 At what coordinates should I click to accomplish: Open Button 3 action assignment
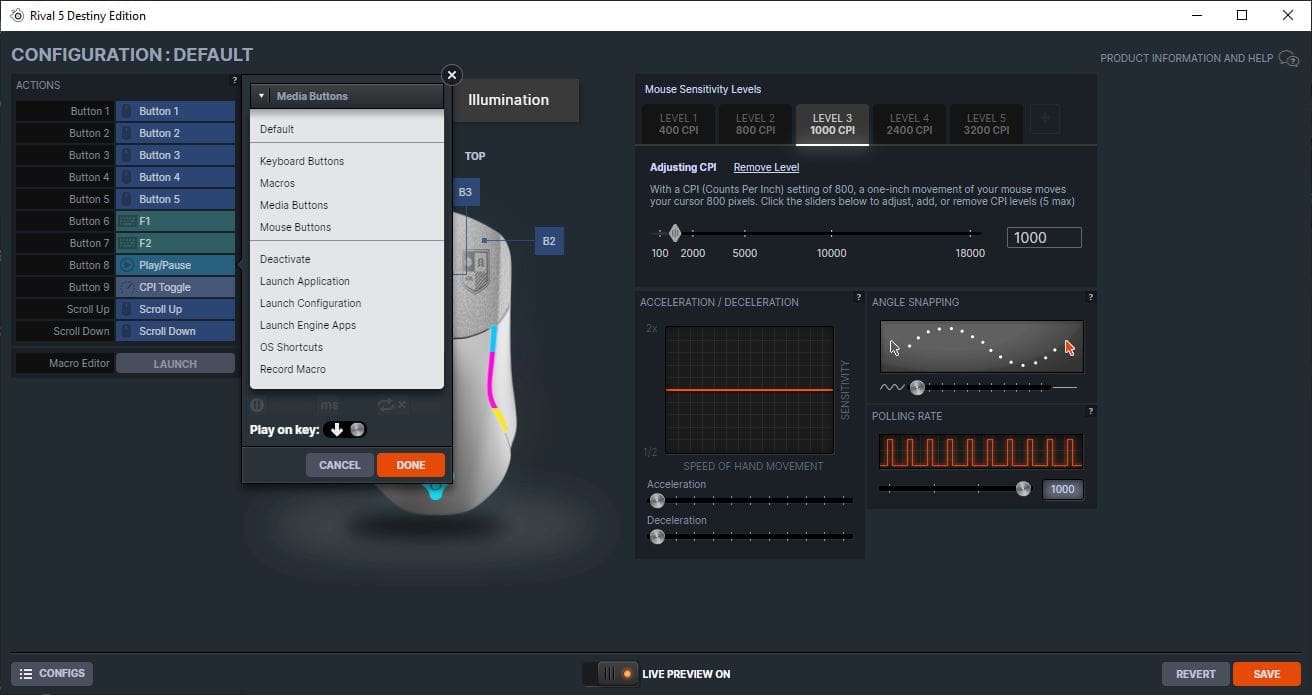click(175, 155)
